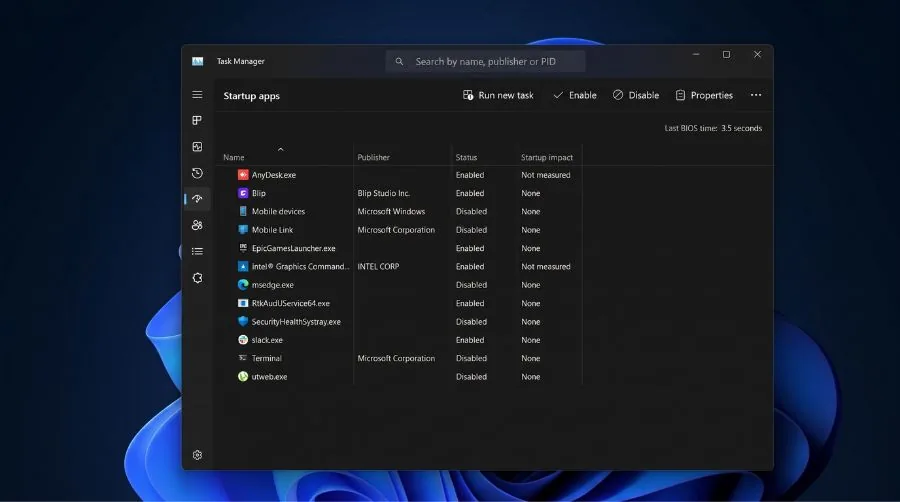Click INTEL CORP publisher cell

(378, 266)
